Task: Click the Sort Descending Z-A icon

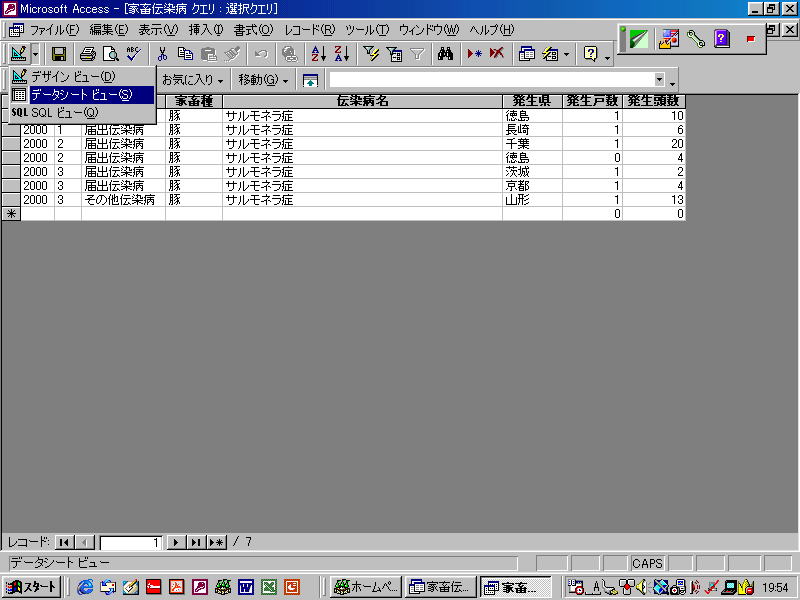Action: click(341, 54)
